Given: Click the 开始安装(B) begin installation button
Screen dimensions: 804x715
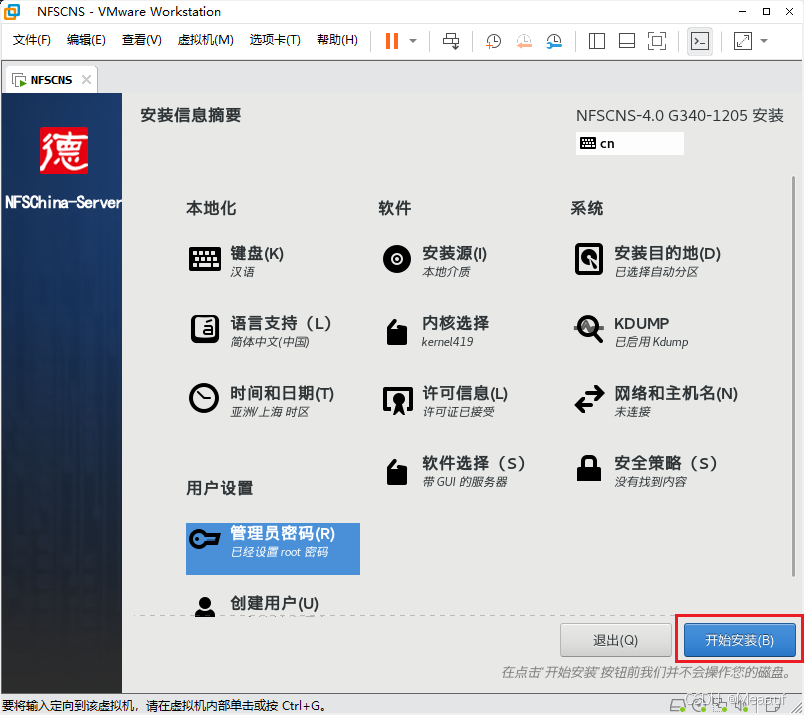Looking at the screenshot, I should coord(739,640).
